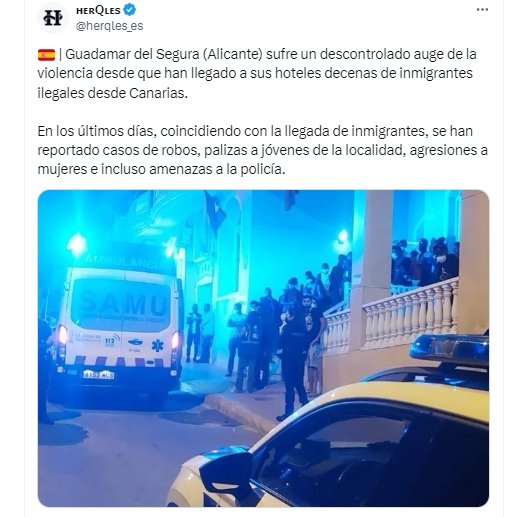Select the first paragraph mentioning Guadamar del Segura
Image resolution: width=506 pixels, height=517 pixels.
[257, 73]
